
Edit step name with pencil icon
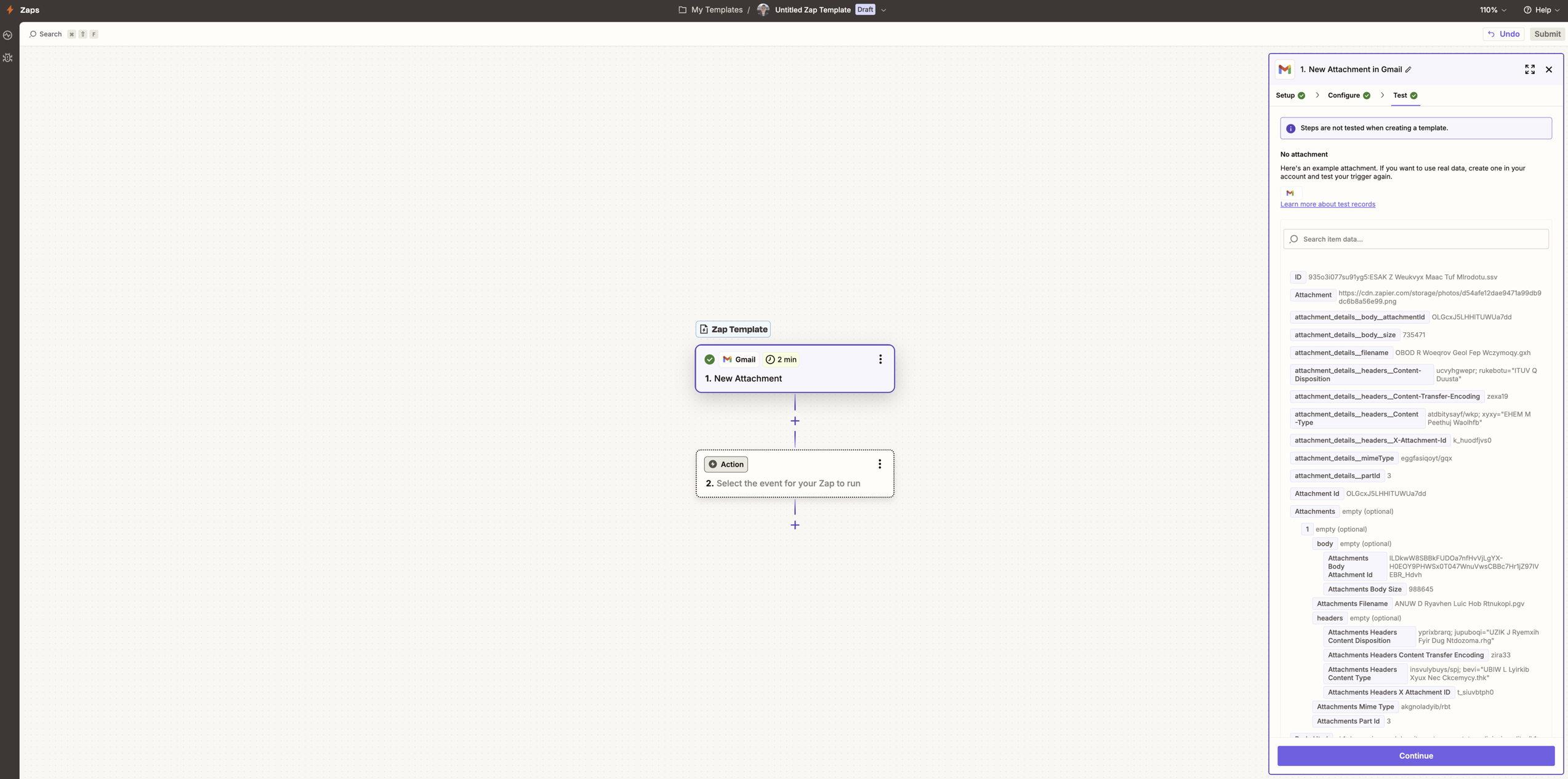click(1409, 70)
